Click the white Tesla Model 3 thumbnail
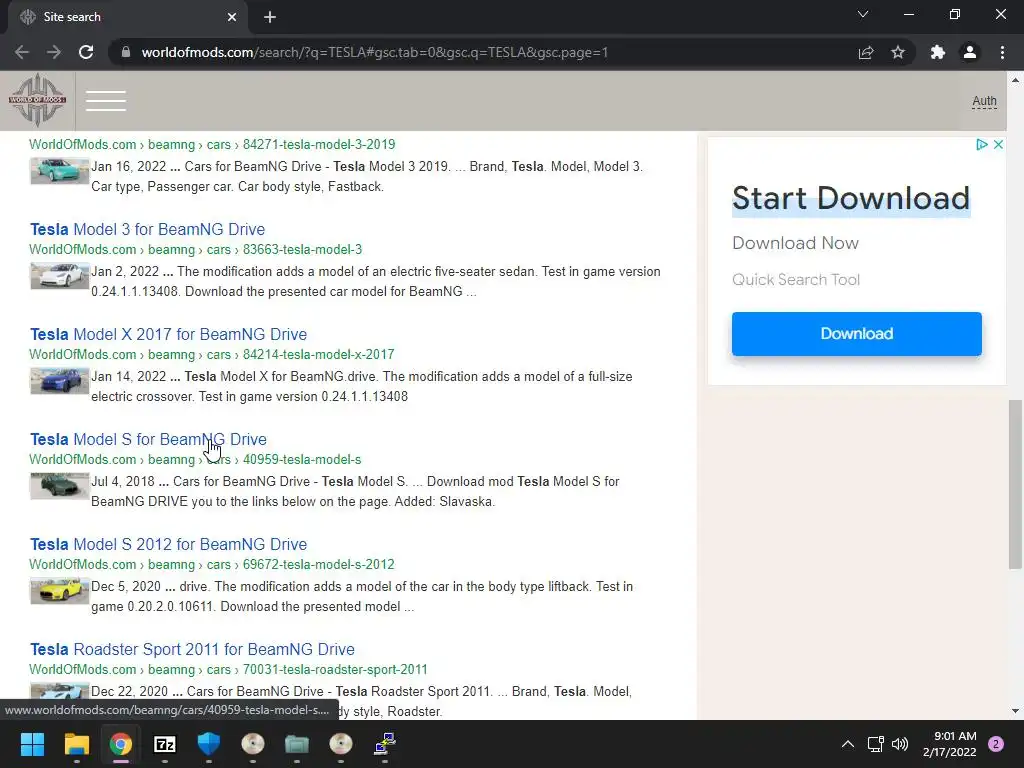The width and height of the screenshot is (1024, 768). [x=59, y=276]
